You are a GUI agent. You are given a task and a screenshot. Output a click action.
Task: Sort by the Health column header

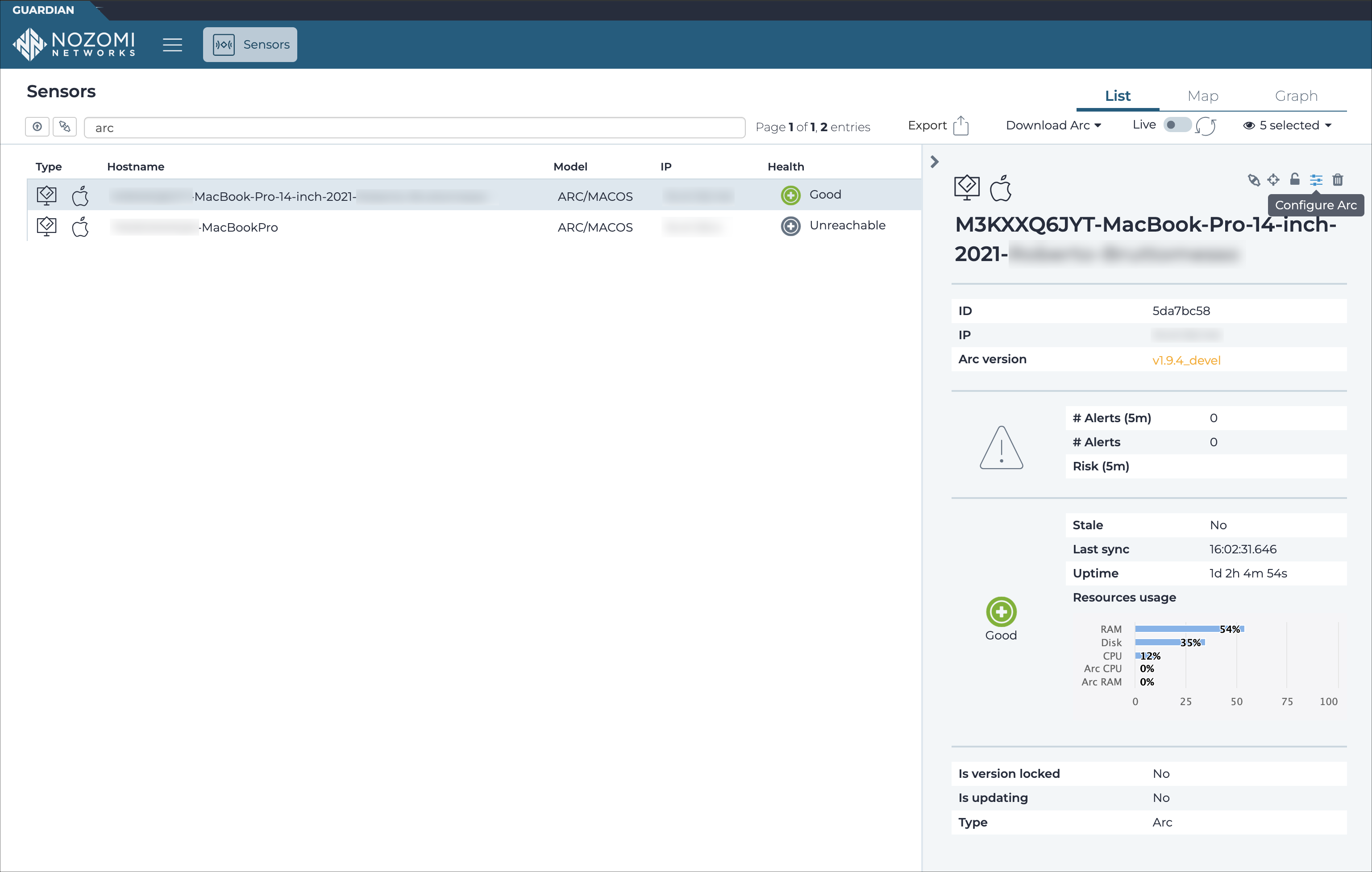click(786, 166)
